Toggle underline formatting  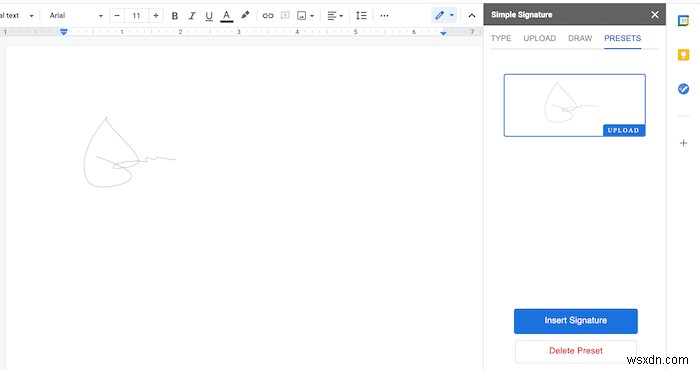click(x=209, y=16)
